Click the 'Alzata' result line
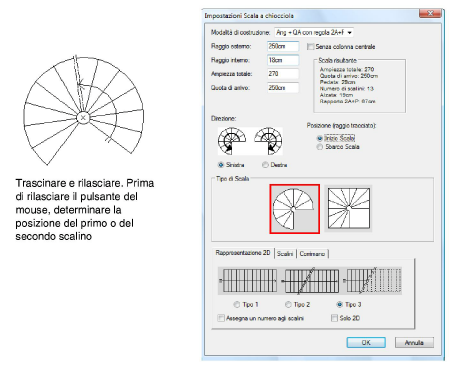464x369 pixels. click(336, 95)
